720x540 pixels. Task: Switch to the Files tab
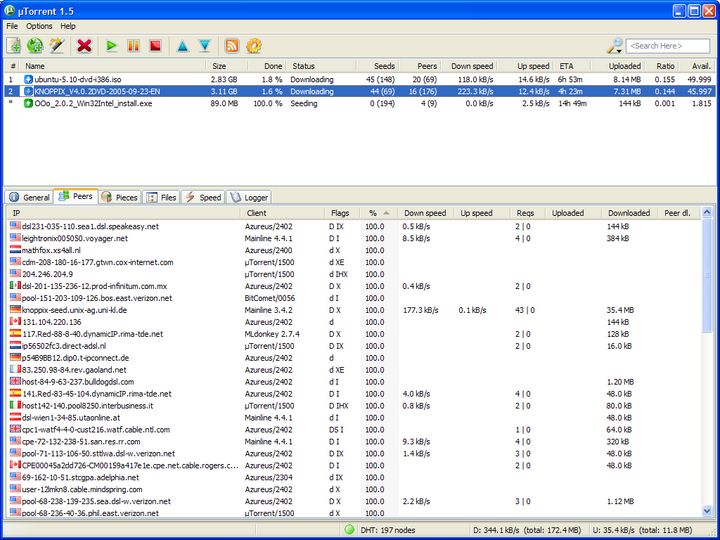[162, 197]
